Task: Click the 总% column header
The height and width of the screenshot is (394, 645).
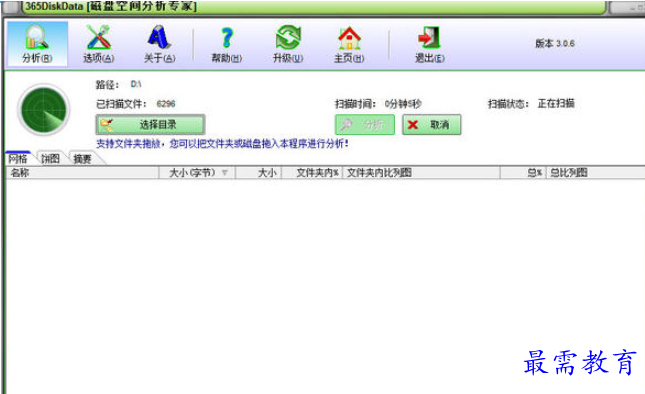Action: pos(523,173)
